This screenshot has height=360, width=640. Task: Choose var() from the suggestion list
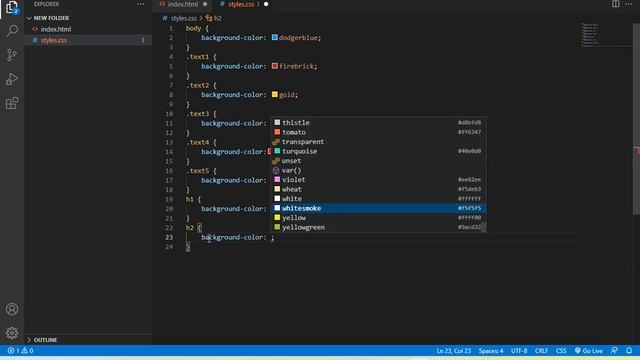378,170
